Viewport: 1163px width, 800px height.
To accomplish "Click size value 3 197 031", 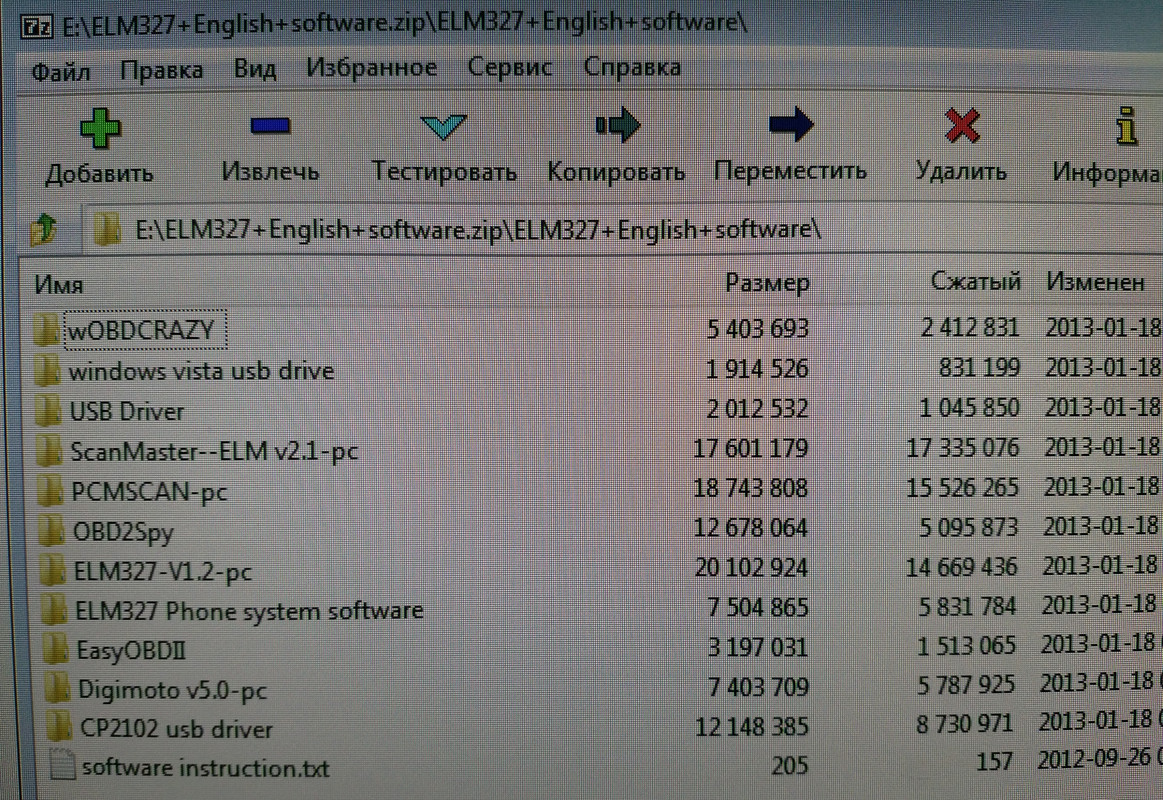I will (x=757, y=647).
